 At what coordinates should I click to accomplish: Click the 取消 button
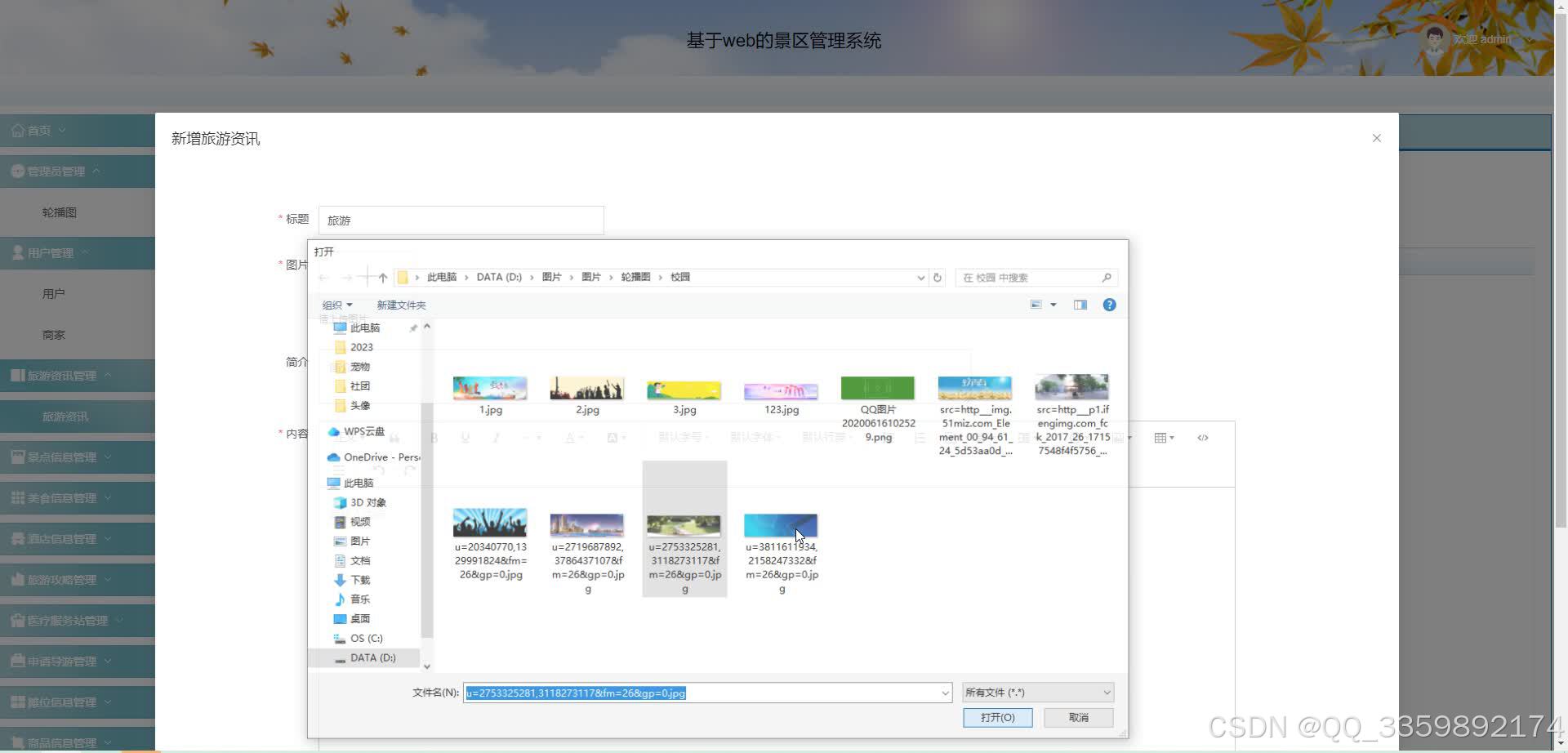[1079, 717]
